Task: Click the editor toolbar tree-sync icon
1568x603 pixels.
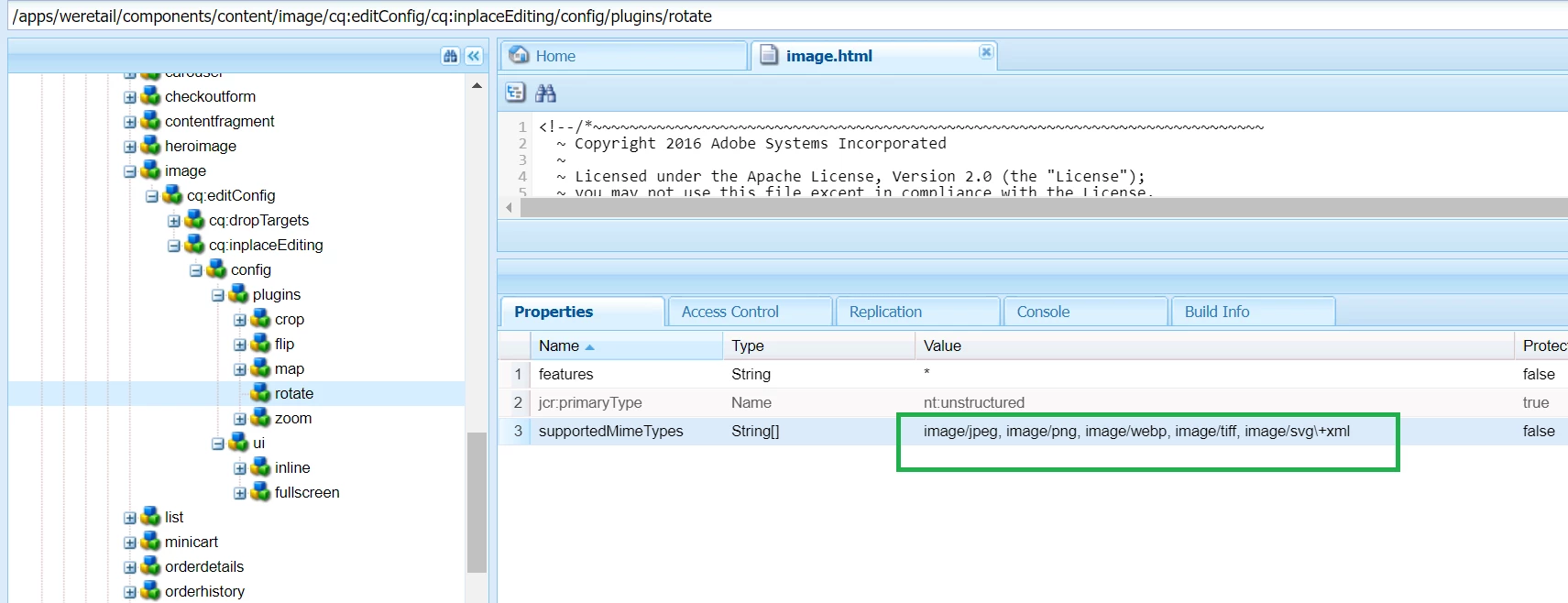Action: click(x=515, y=93)
